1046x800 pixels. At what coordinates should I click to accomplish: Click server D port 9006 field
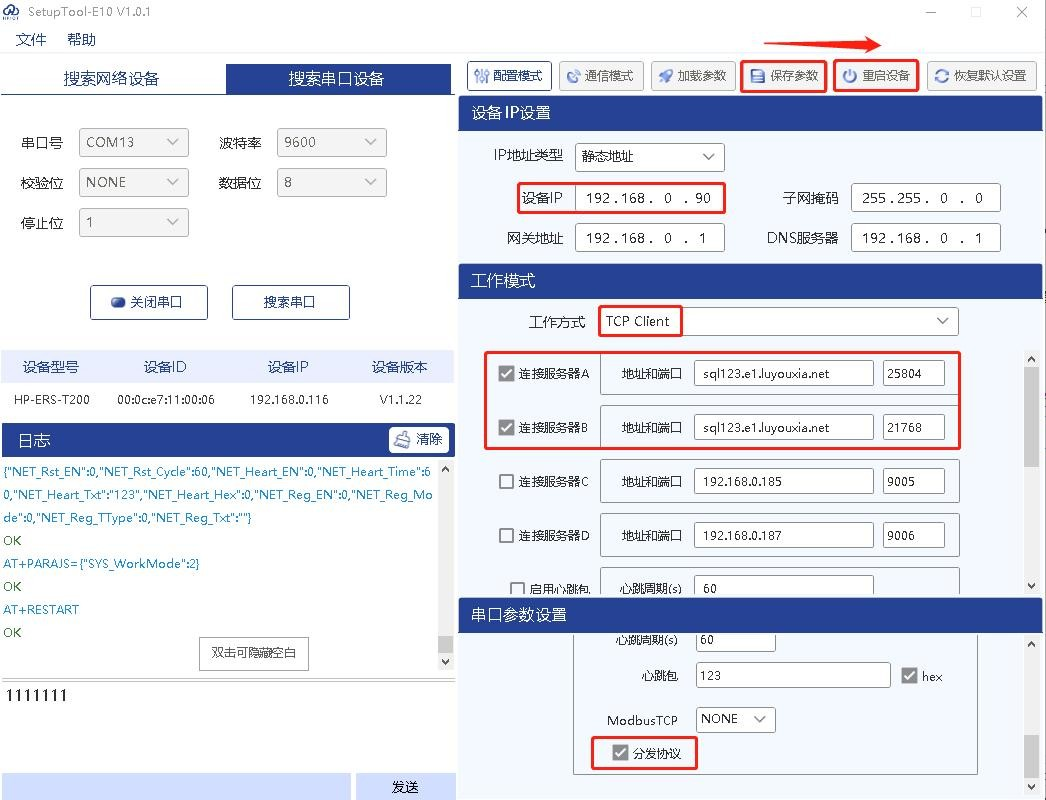point(913,536)
